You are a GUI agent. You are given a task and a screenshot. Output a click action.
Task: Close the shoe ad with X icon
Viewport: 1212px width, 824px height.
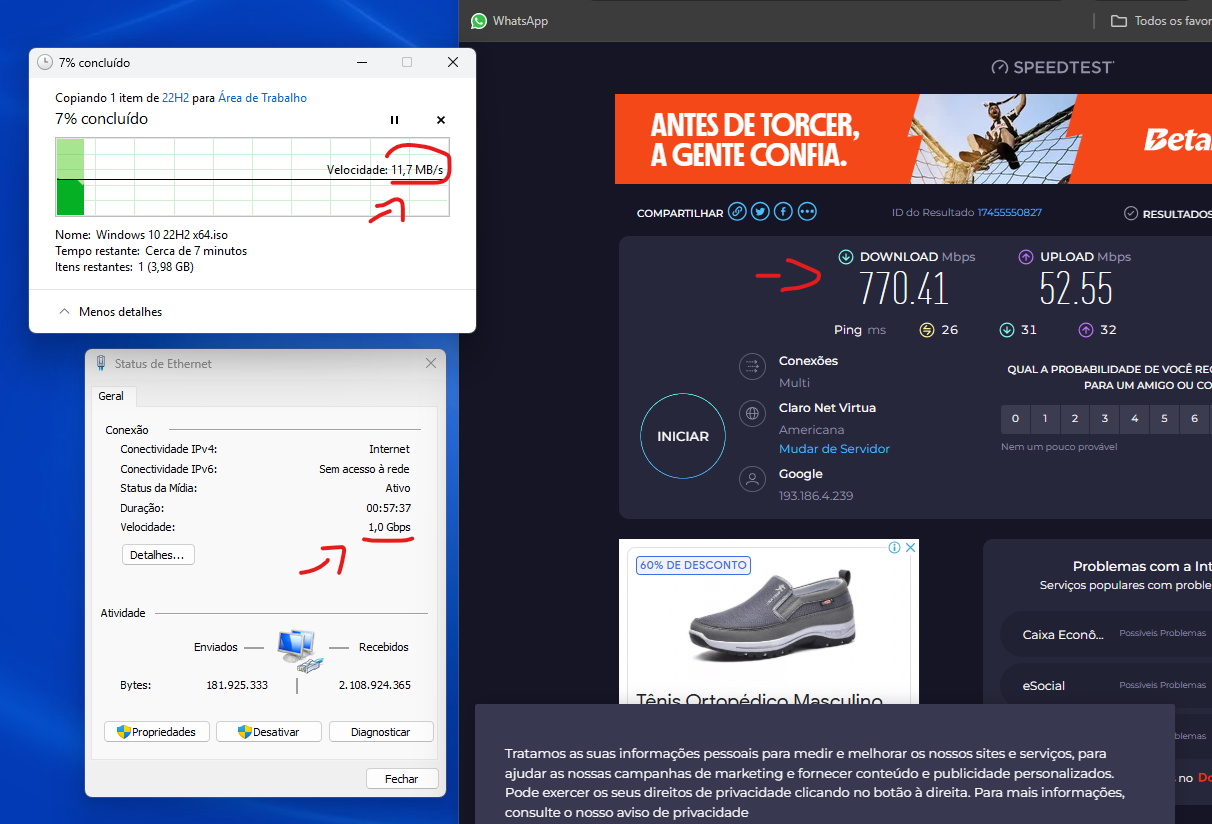pos(910,547)
